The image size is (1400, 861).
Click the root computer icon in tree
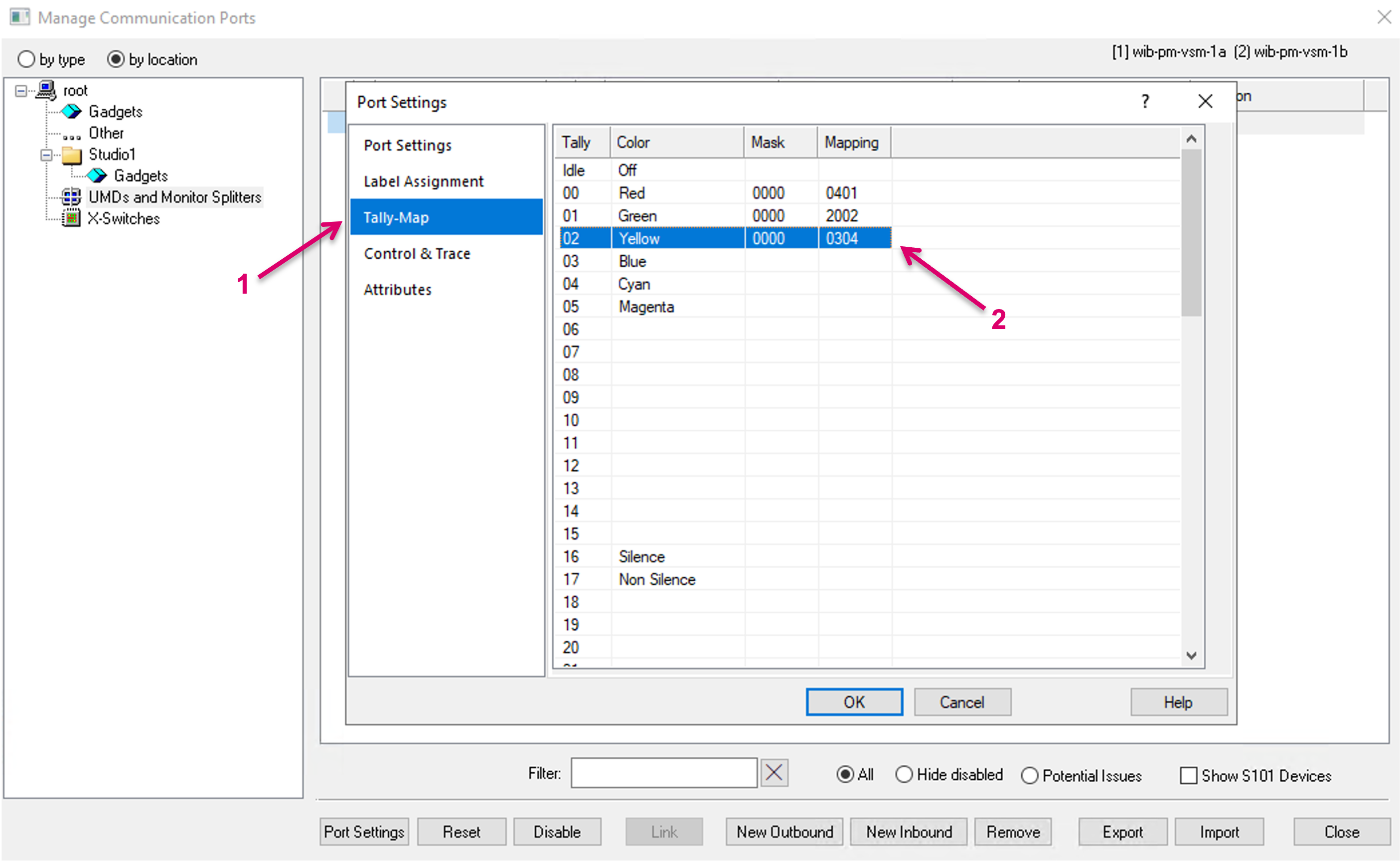coord(46,90)
